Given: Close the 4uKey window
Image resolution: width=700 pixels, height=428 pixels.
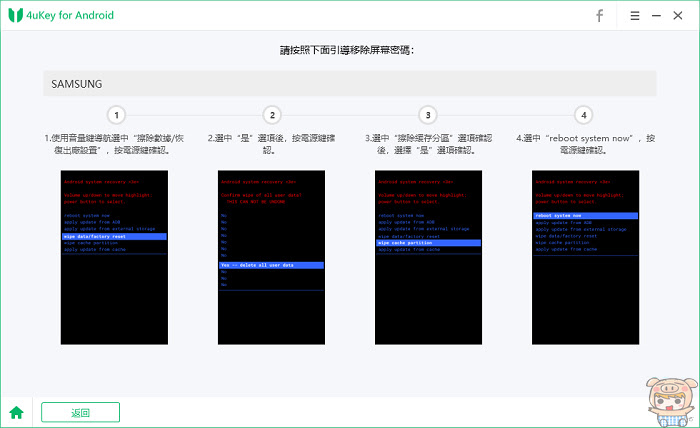Looking at the screenshot, I should pos(678,16).
